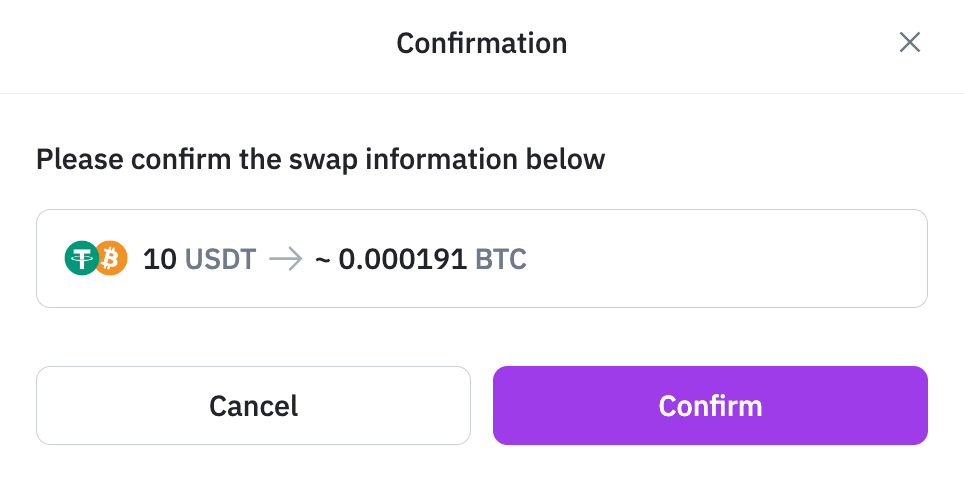Cancel the swap confirmation
Viewport: 964px width, 480px height.
click(253, 406)
